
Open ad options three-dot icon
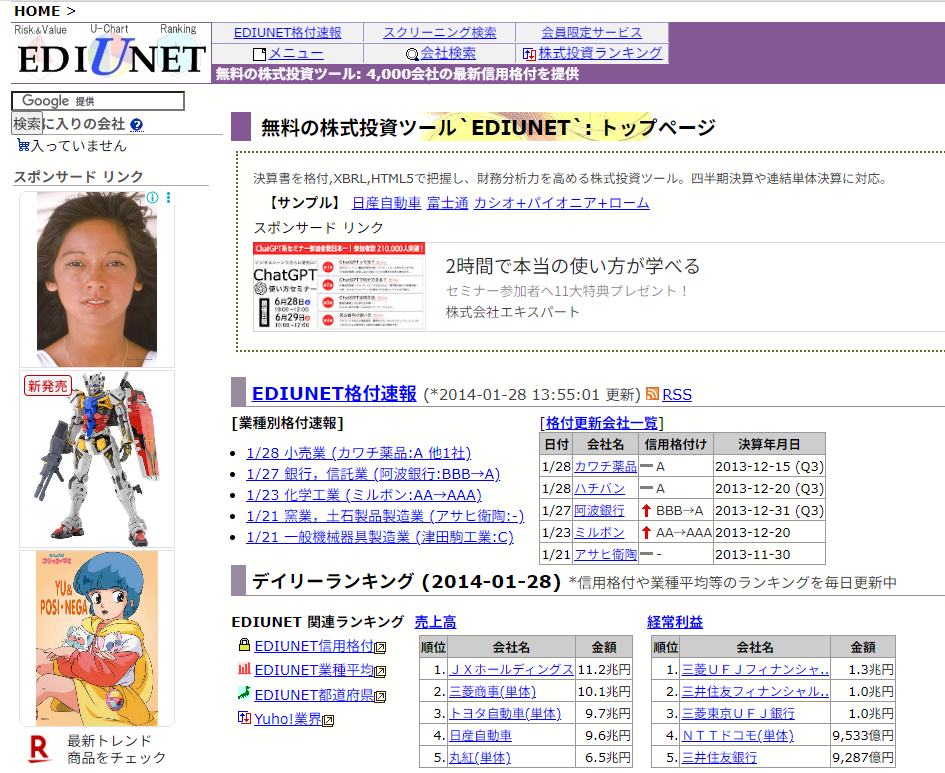click(x=168, y=198)
